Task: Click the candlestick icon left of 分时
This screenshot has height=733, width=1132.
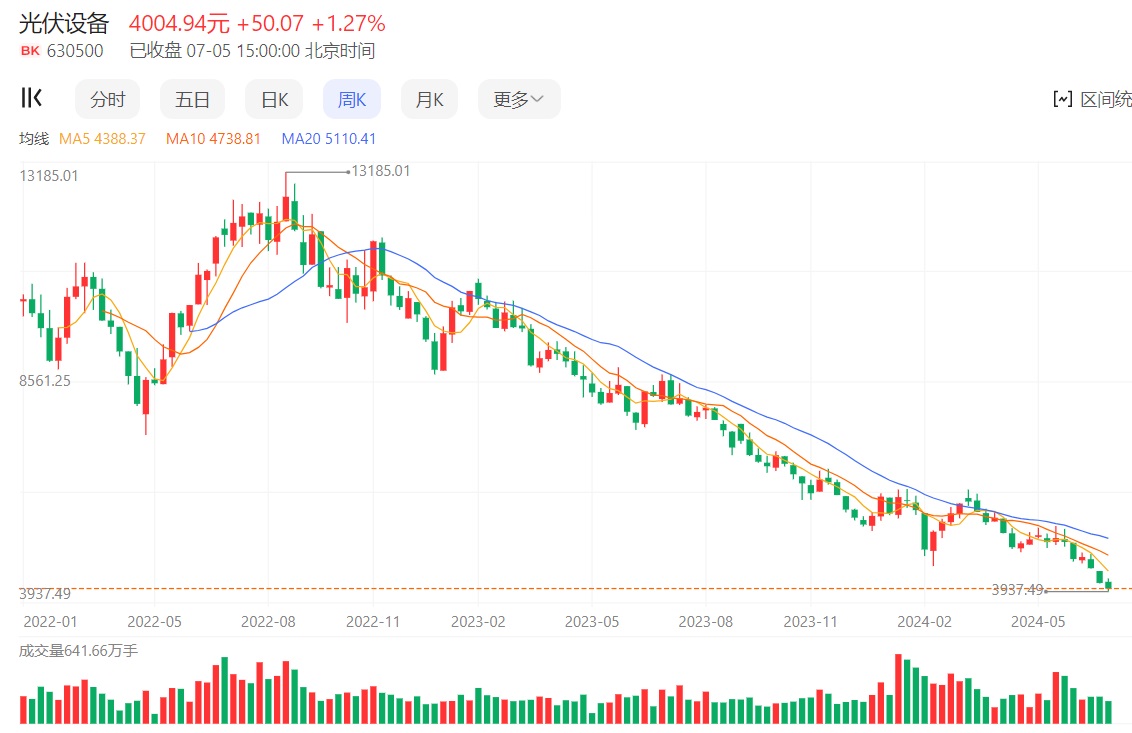Action: [31, 98]
